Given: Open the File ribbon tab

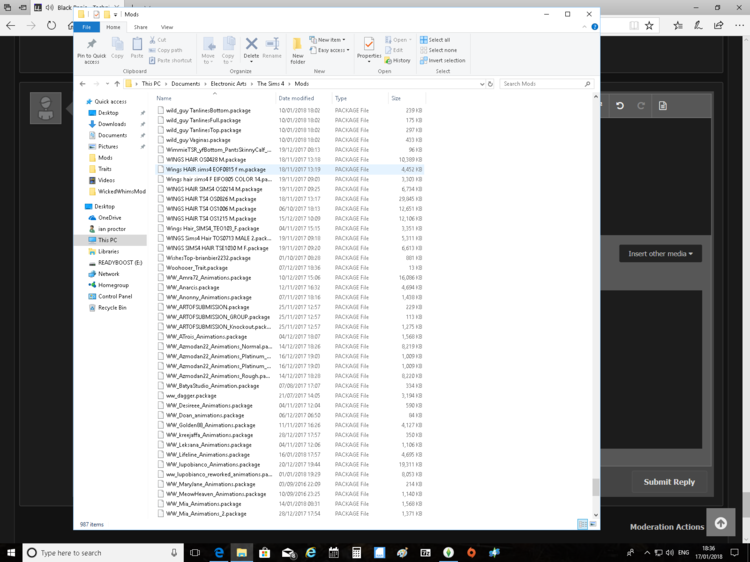Looking at the screenshot, I should (x=87, y=27).
